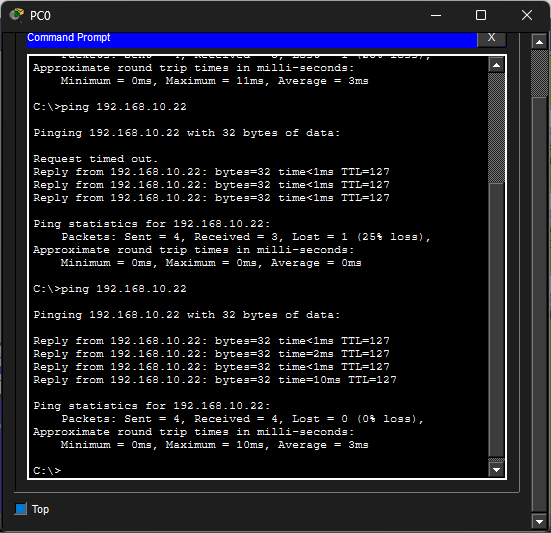Viewport: 551px width, 533px height.
Task: Close the Command Prompt panel with X
Action: (x=491, y=38)
